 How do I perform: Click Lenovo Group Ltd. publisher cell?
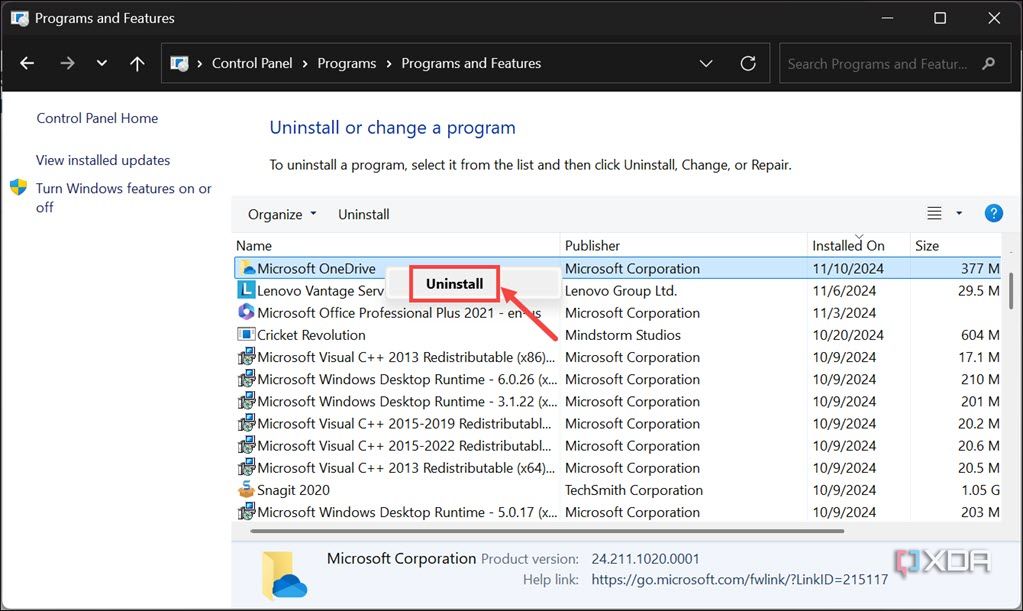tap(621, 290)
